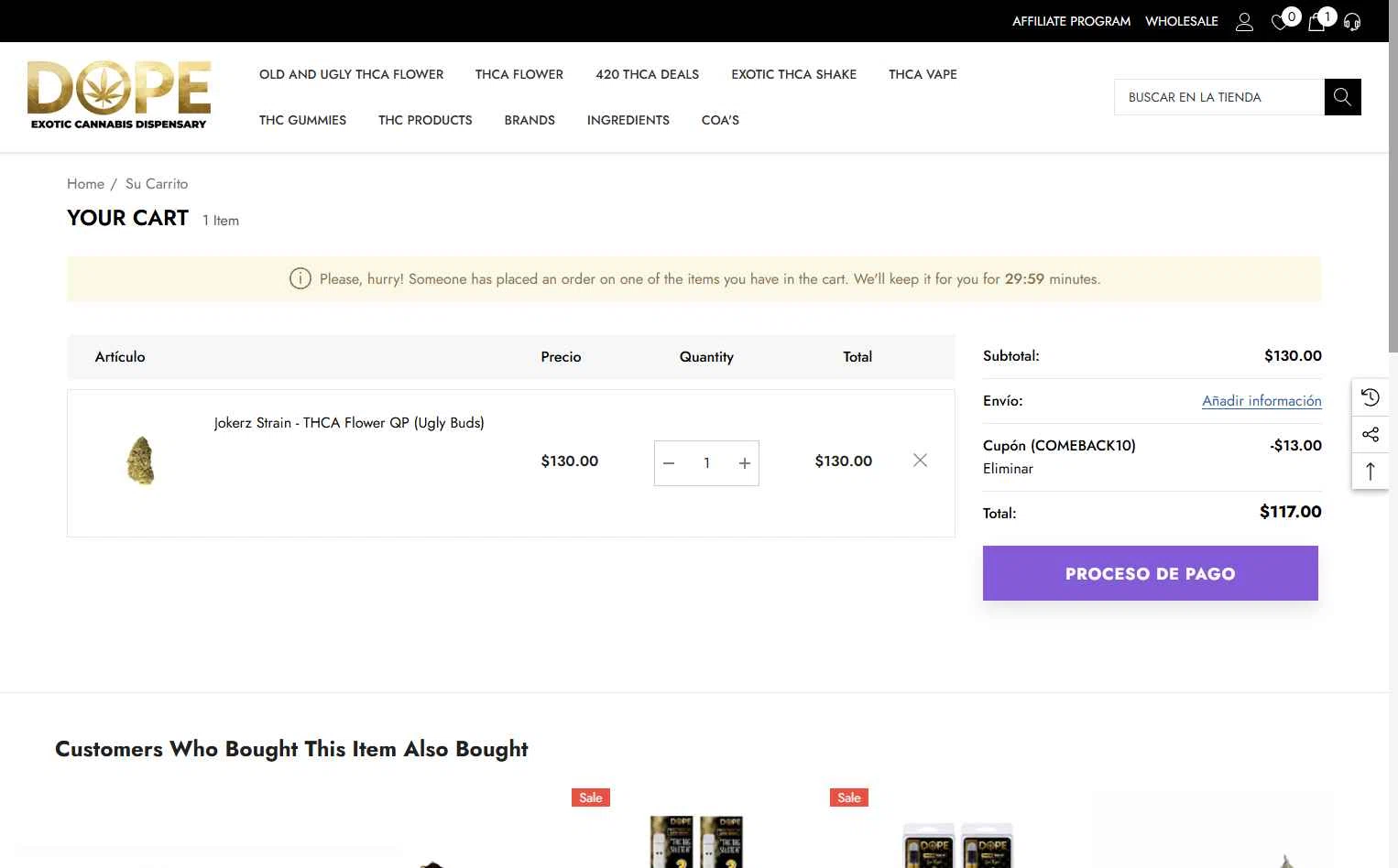The height and width of the screenshot is (868, 1398).
Task: Click the Customers Who Bought heading
Action: tap(291, 749)
